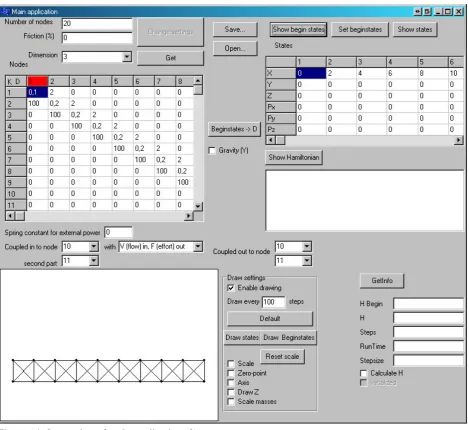Select Nodes cell with value 0,1
The height and width of the screenshot is (430, 469).
(37, 92)
